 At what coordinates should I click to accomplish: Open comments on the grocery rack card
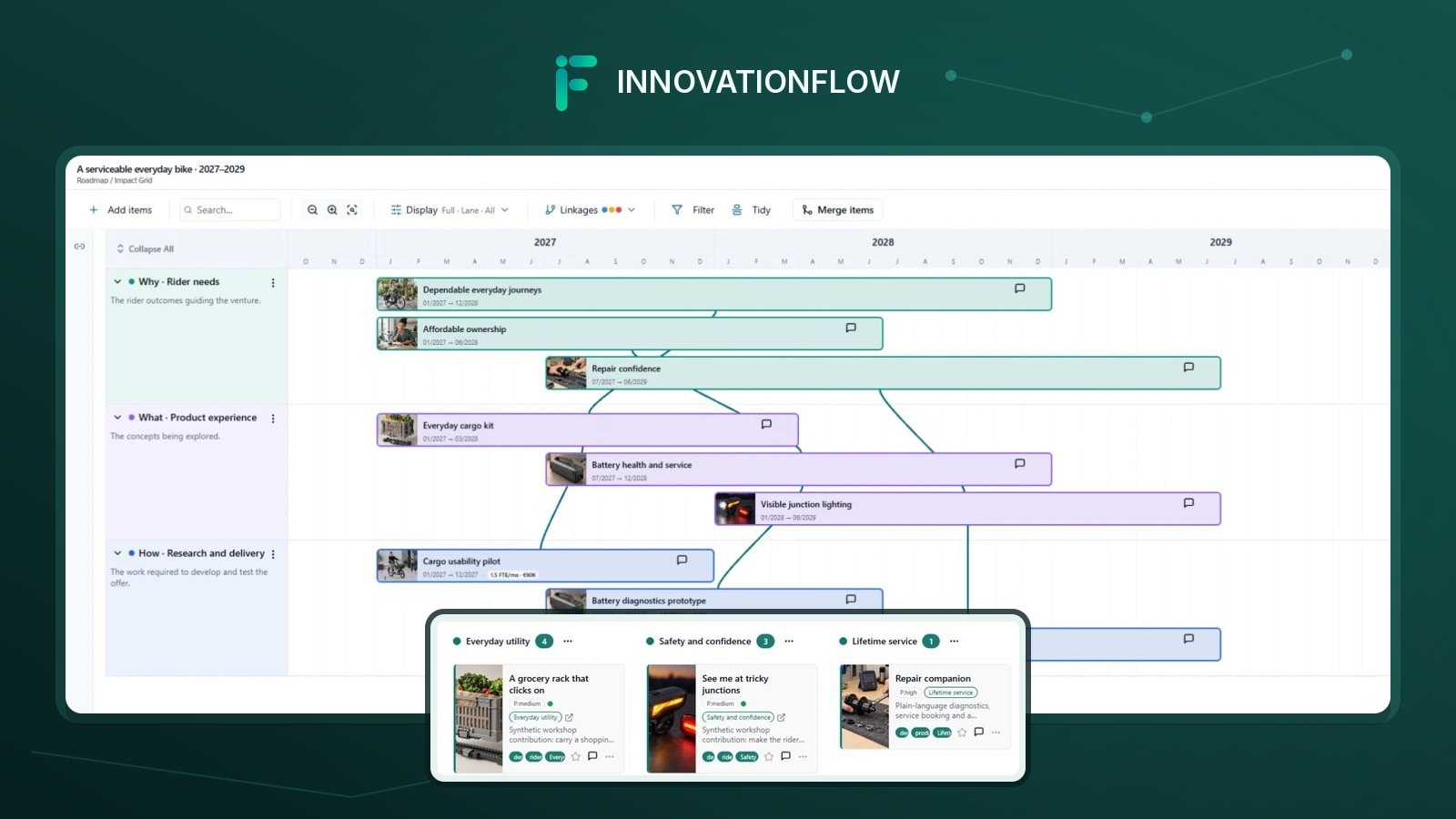tap(592, 756)
